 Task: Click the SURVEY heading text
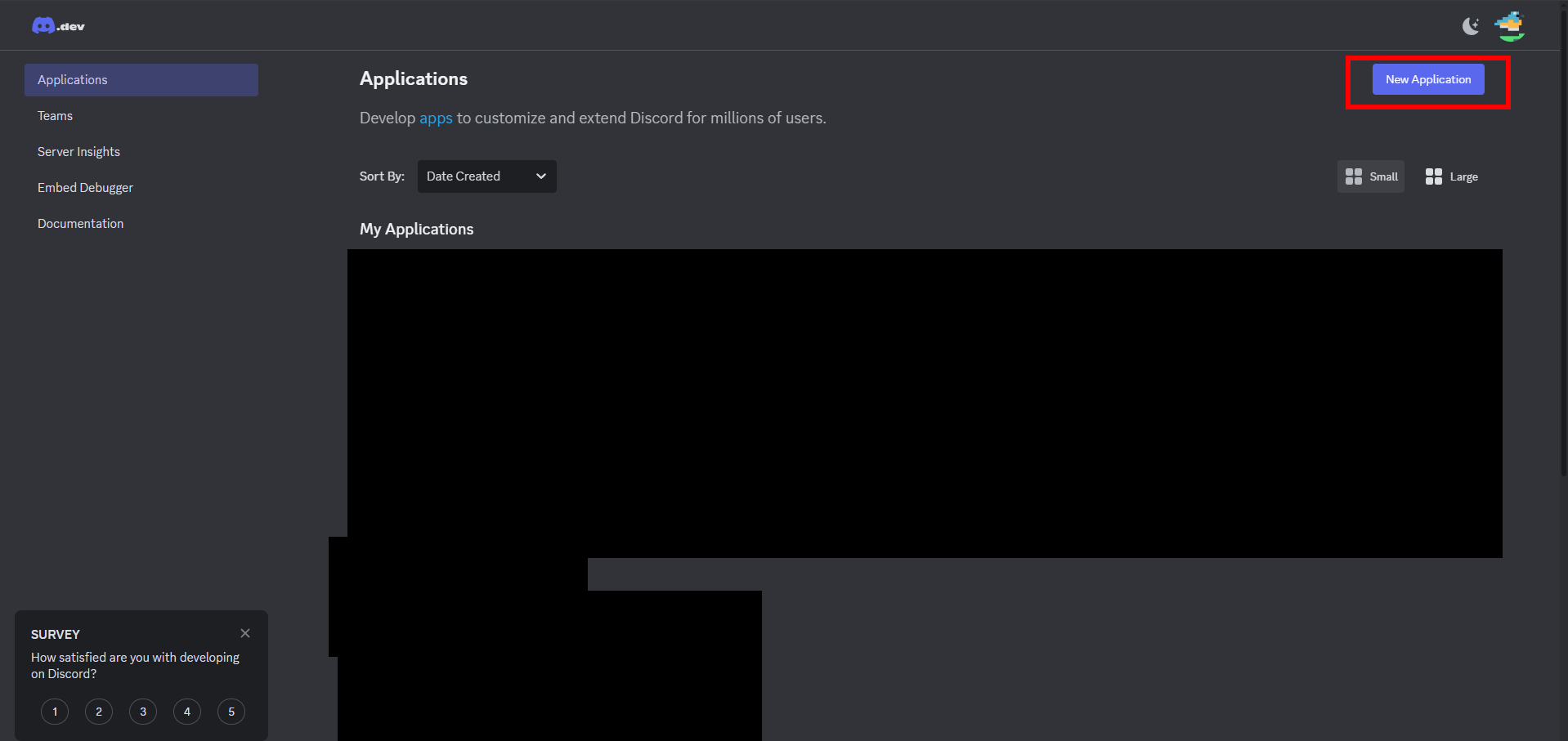pyautogui.click(x=56, y=635)
